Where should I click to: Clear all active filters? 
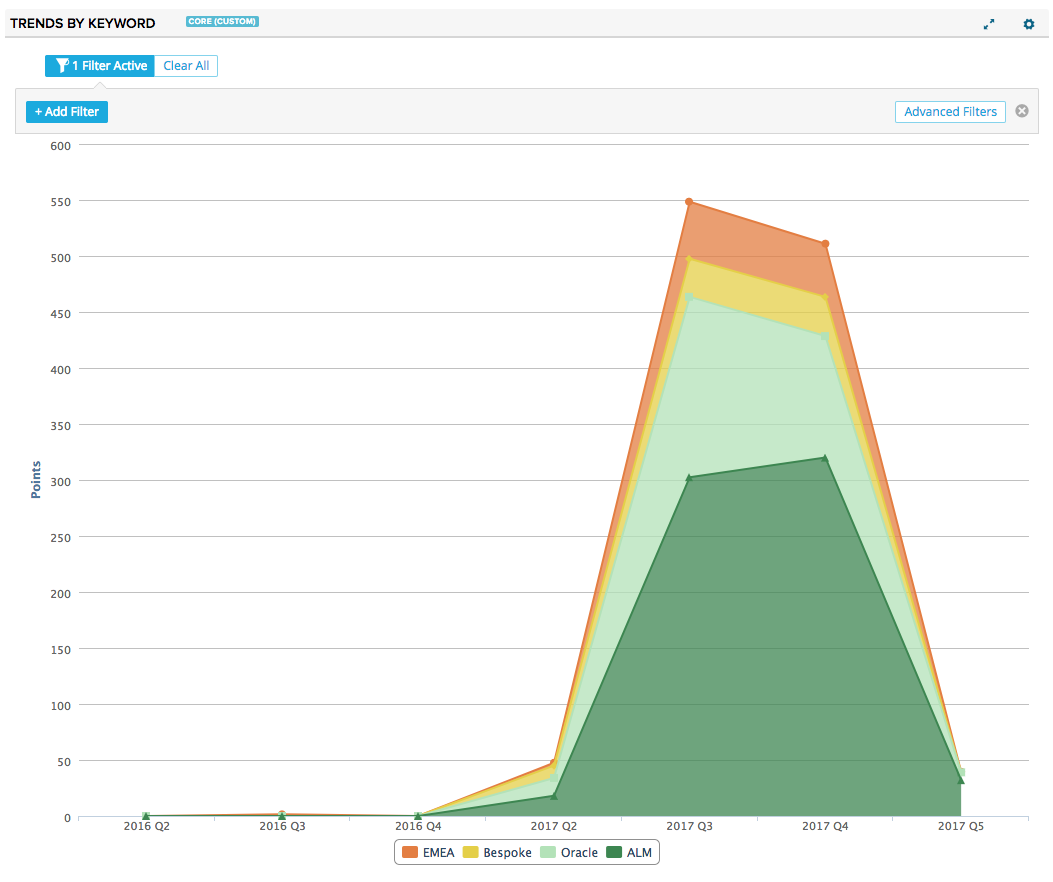click(186, 66)
